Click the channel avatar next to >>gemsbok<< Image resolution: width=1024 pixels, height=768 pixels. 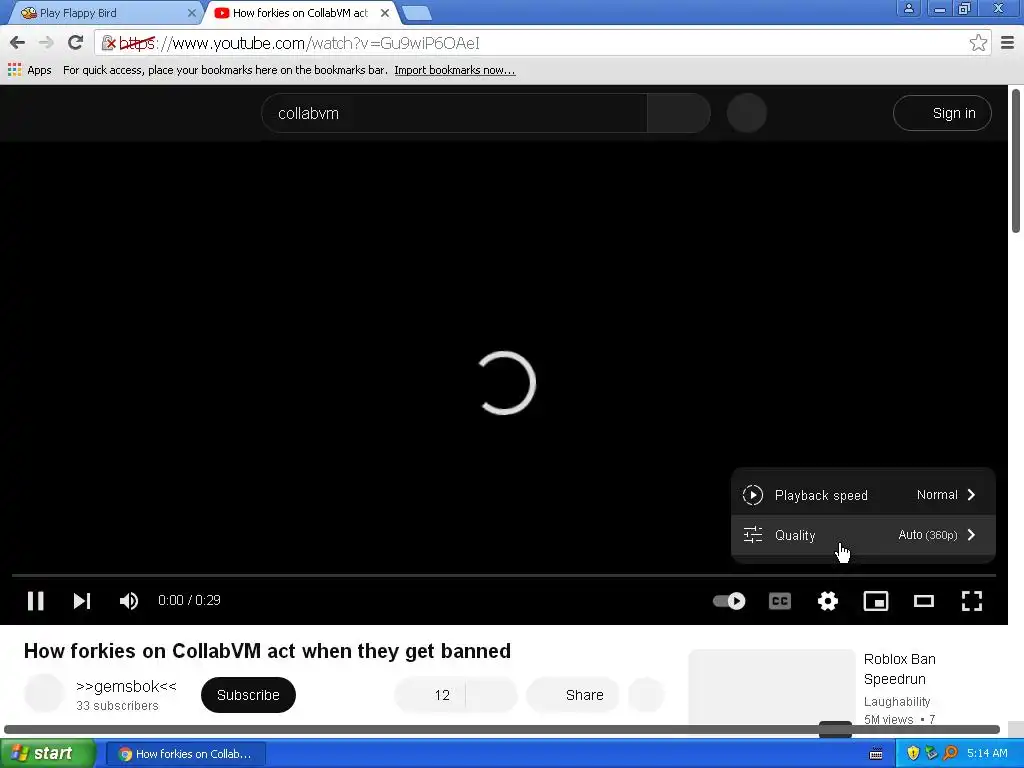[x=44, y=694]
